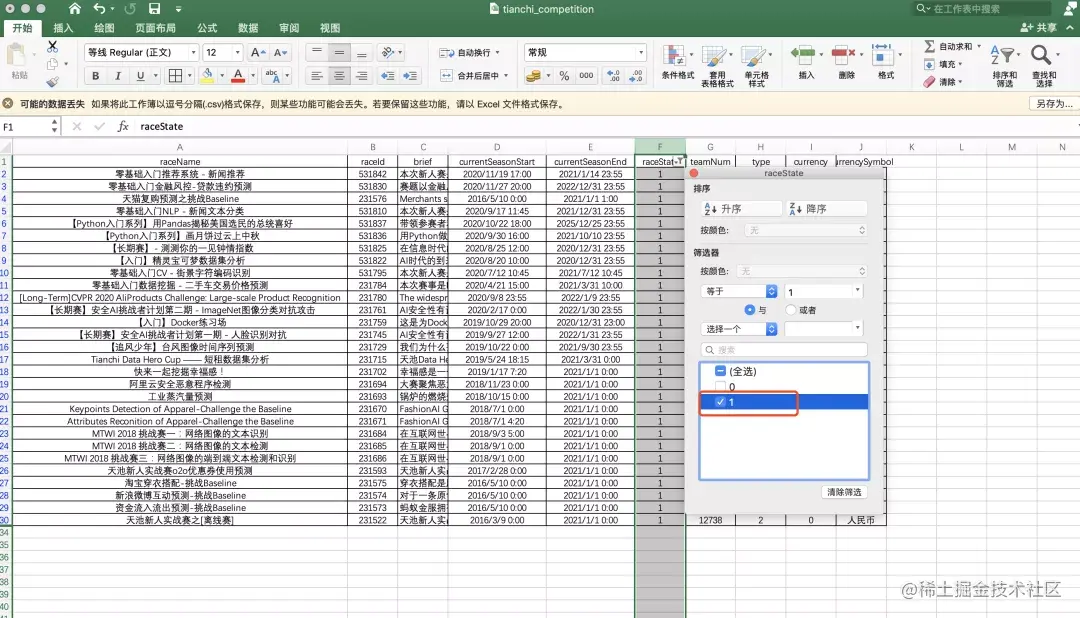Apply percent style
Viewport: 1080px width, 618px height.
564,76
